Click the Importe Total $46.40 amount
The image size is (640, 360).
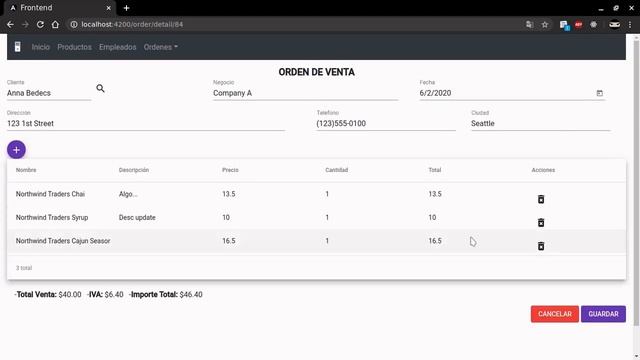(191, 294)
